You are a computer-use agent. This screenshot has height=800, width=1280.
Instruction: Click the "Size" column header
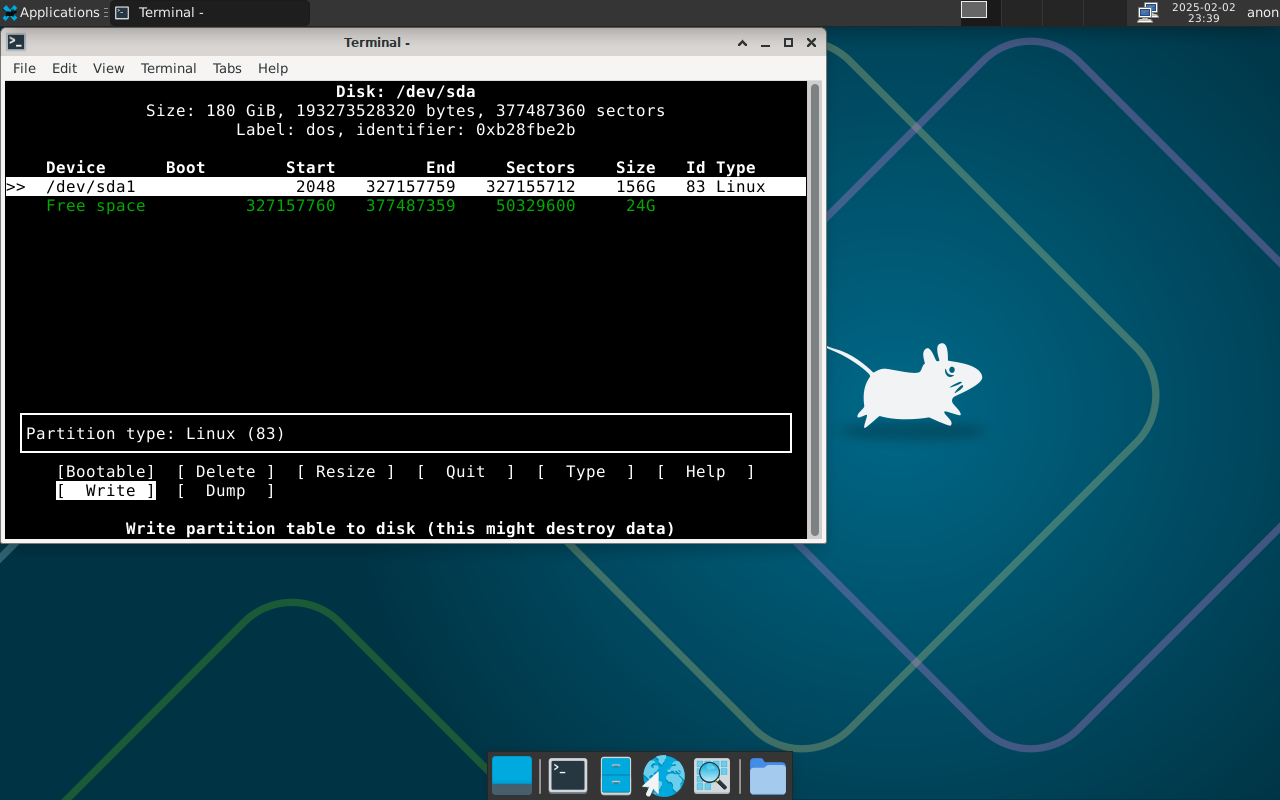[x=636, y=168]
